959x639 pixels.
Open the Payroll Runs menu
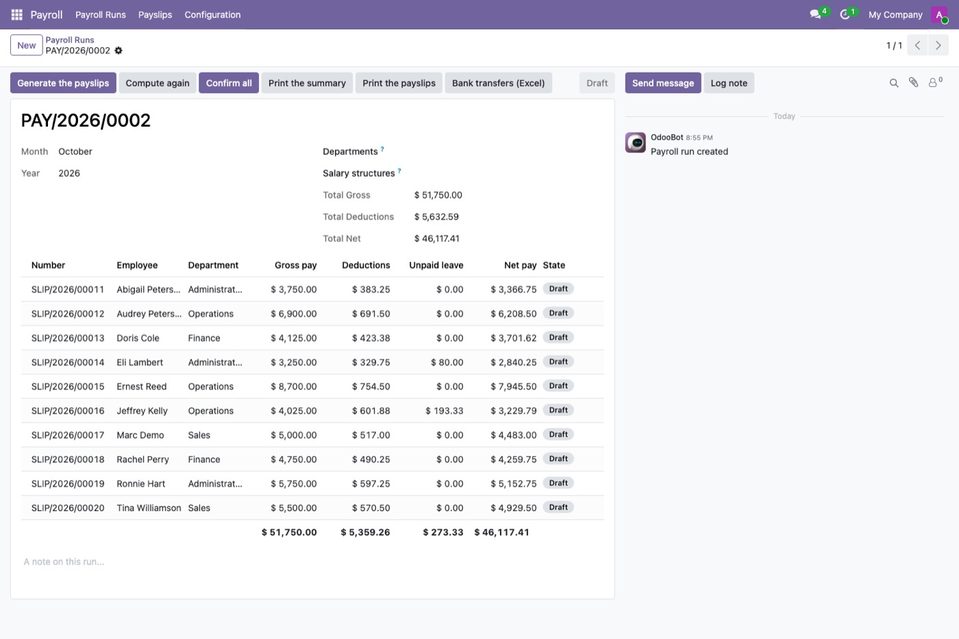pos(100,15)
